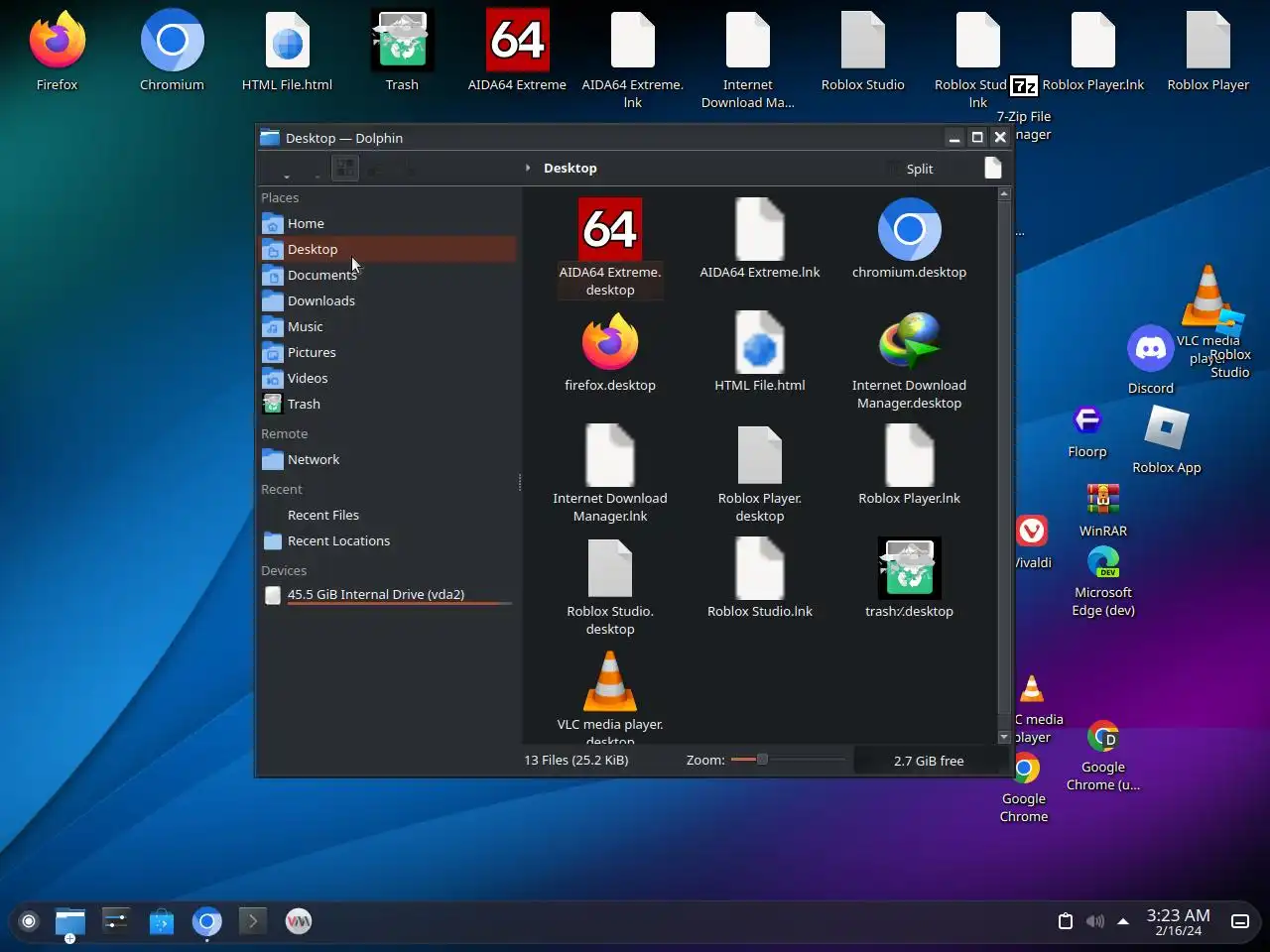The image size is (1270, 952).
Task: Open the application launcher in taskbar
Action: (29, 921)
